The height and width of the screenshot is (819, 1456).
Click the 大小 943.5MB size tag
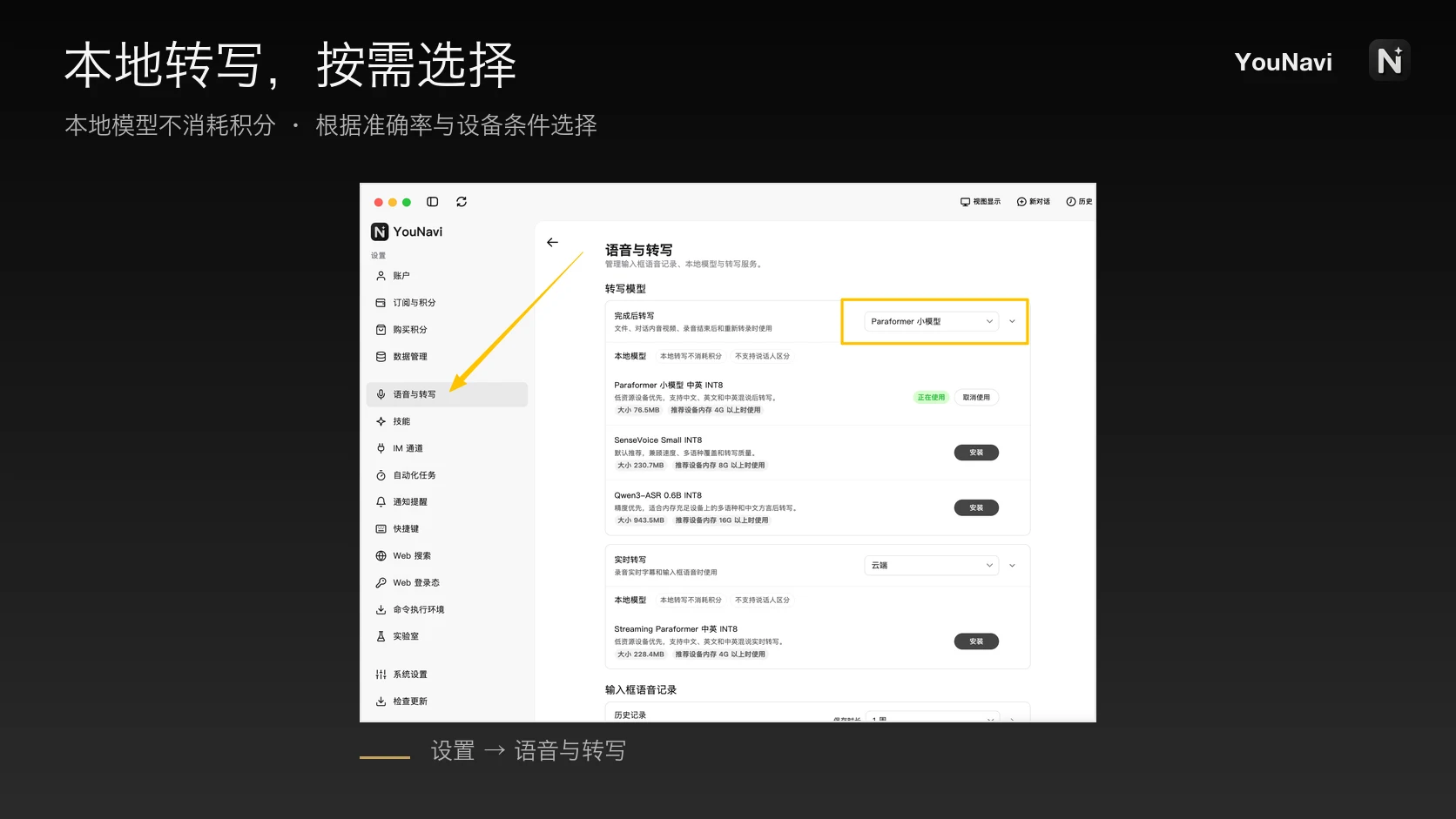[641, 520]
